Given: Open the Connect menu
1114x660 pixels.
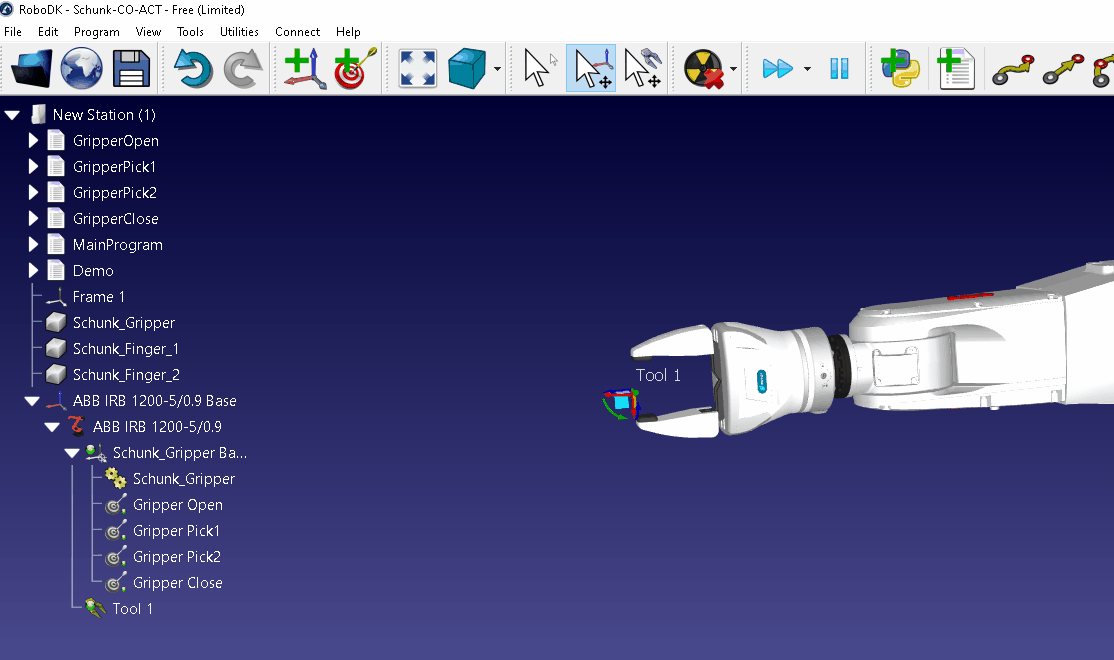Looking at the screenshot, I should coord(298,32).
